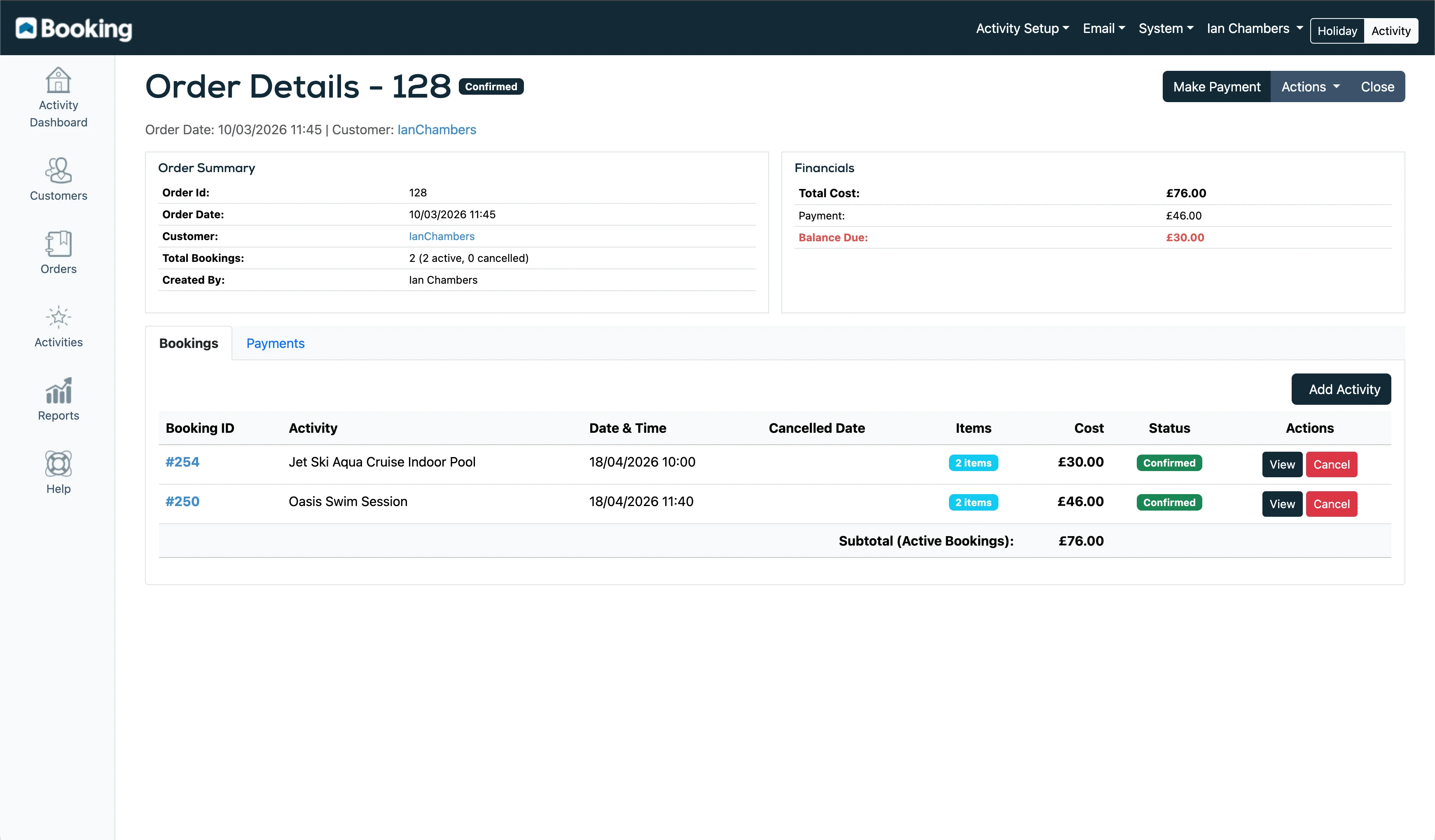This screenshot has height=840, width=1435.
Task: Open IanChambers customer link in header line
Action: pyautogui.click(x=437, y=130)
